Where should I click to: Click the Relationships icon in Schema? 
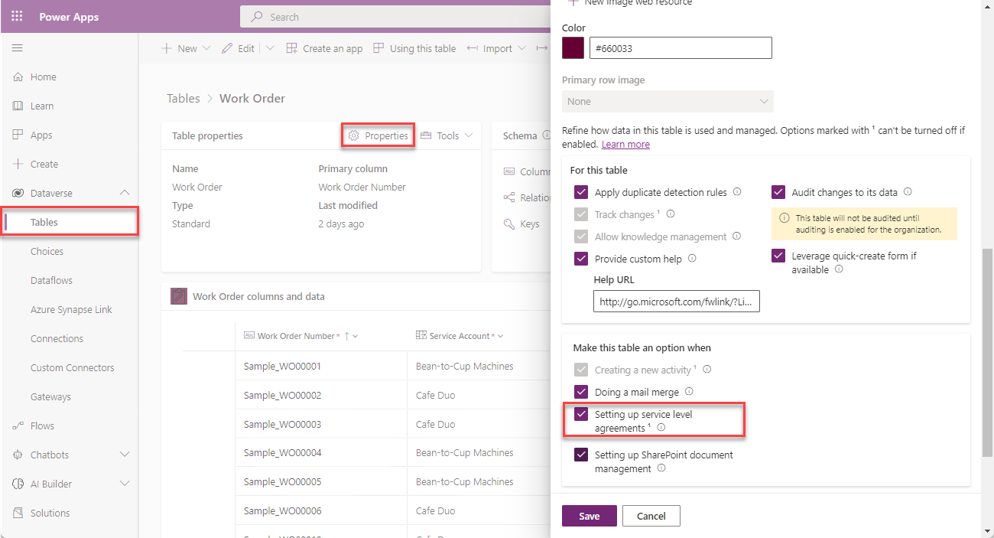click(509, 198)
